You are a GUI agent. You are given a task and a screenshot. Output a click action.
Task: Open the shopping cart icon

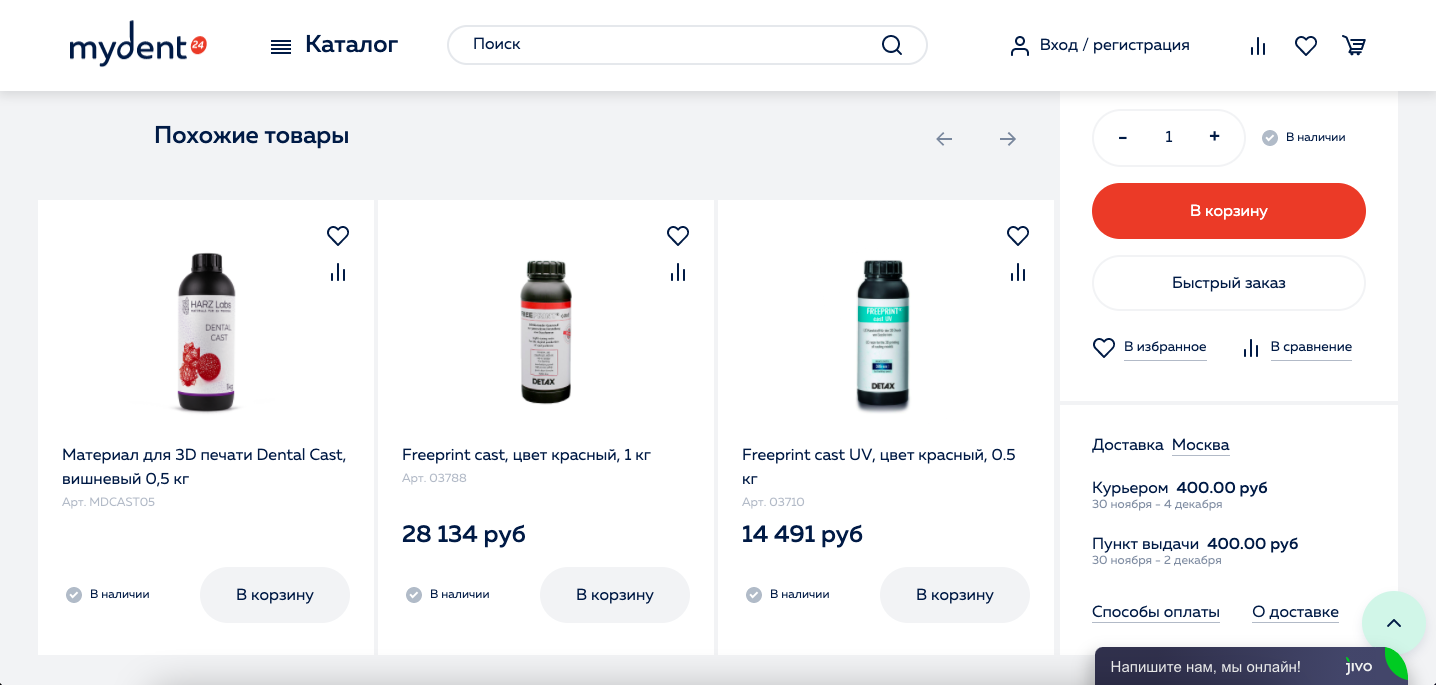[1353, 45]
